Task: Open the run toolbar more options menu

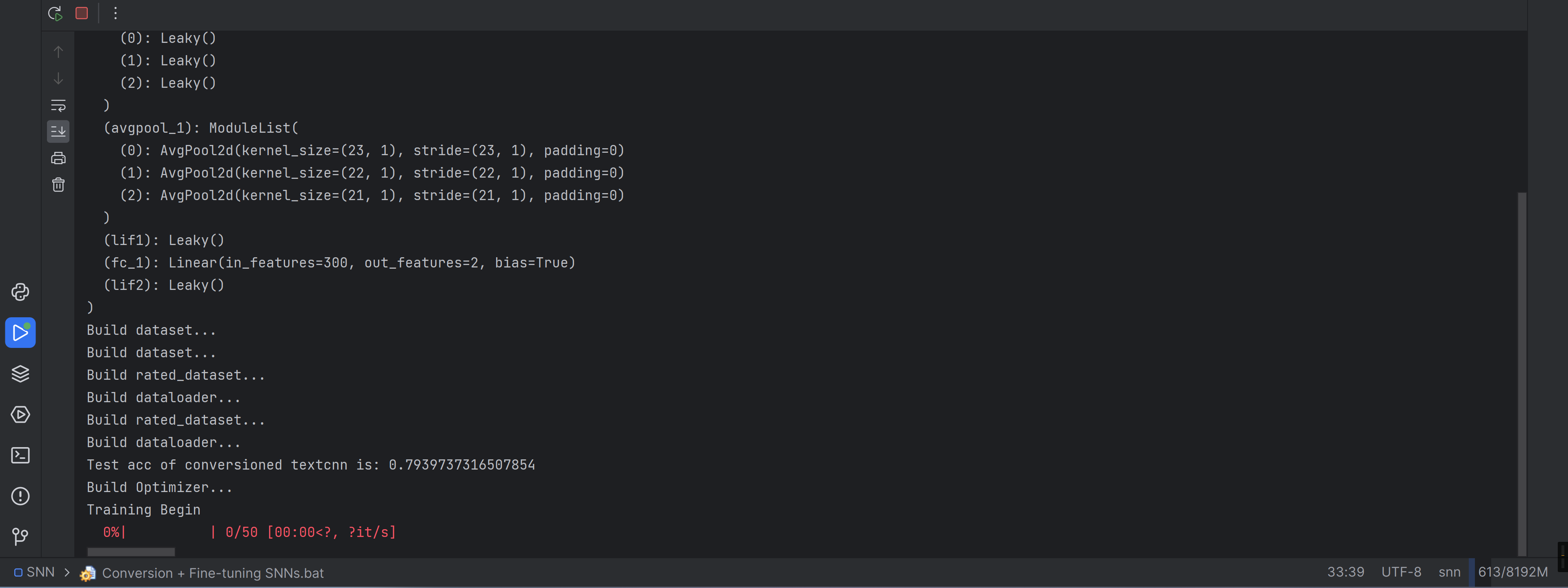Action: [x=116, y=13]
